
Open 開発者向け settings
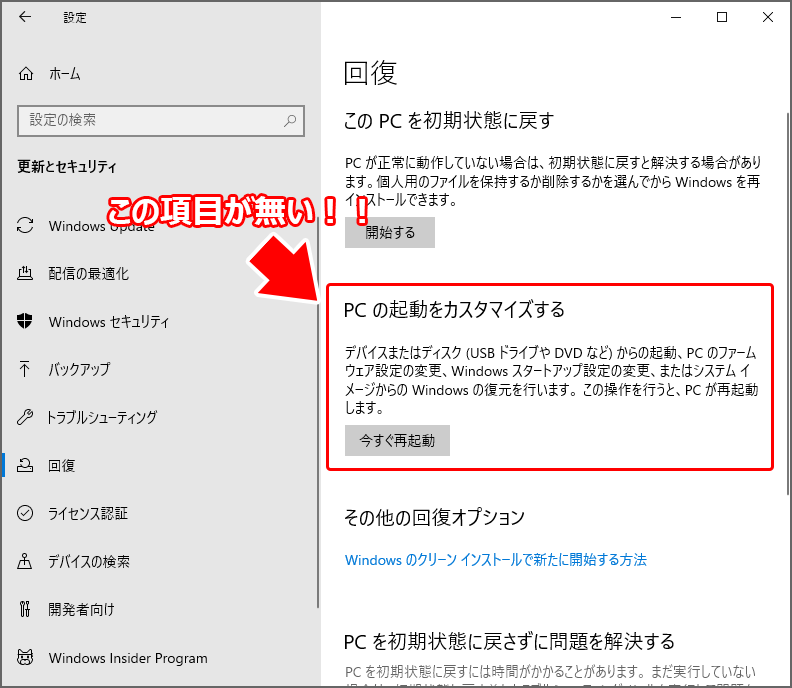(81, 609)
